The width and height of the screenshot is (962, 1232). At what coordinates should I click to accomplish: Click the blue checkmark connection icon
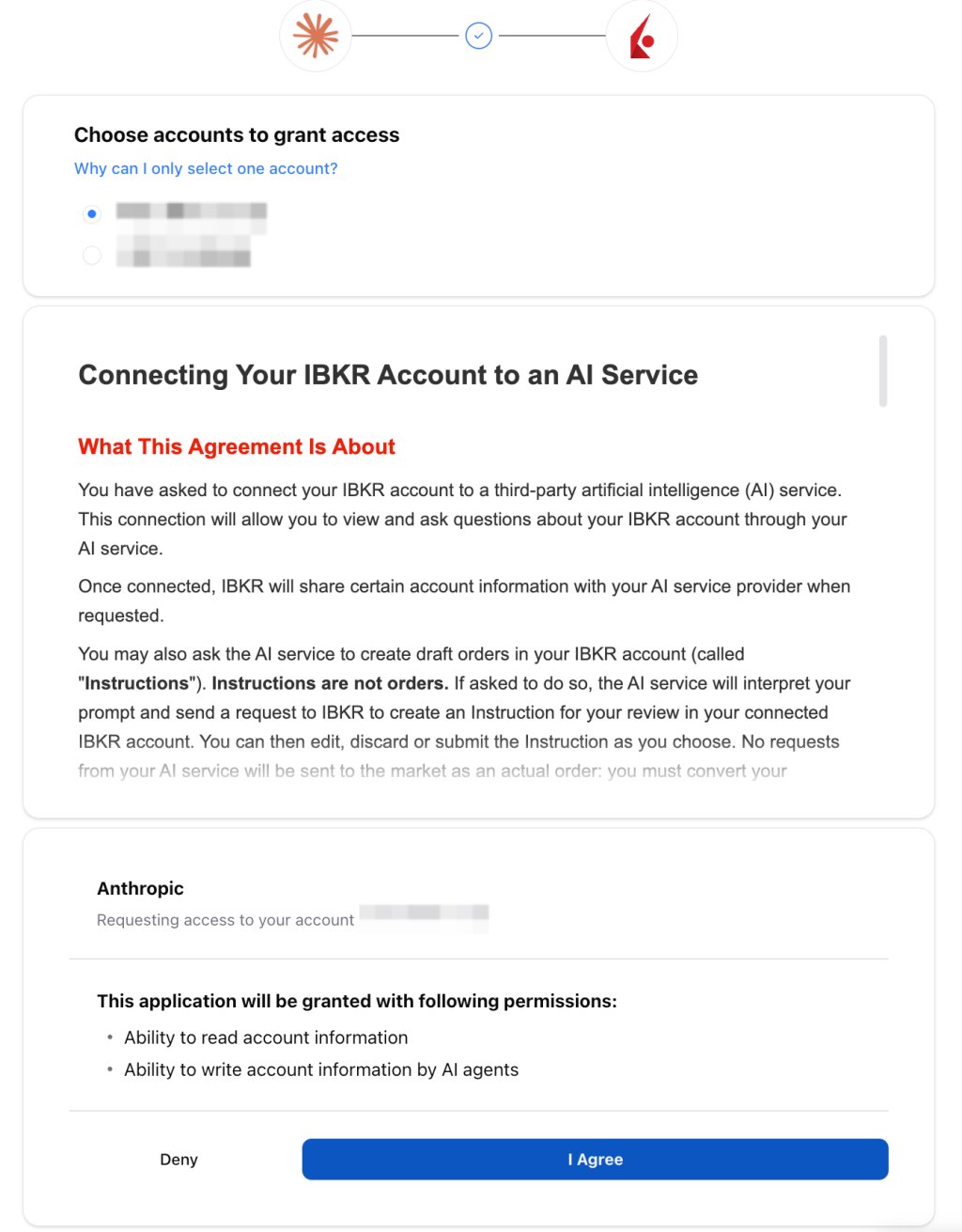point(479,36)
